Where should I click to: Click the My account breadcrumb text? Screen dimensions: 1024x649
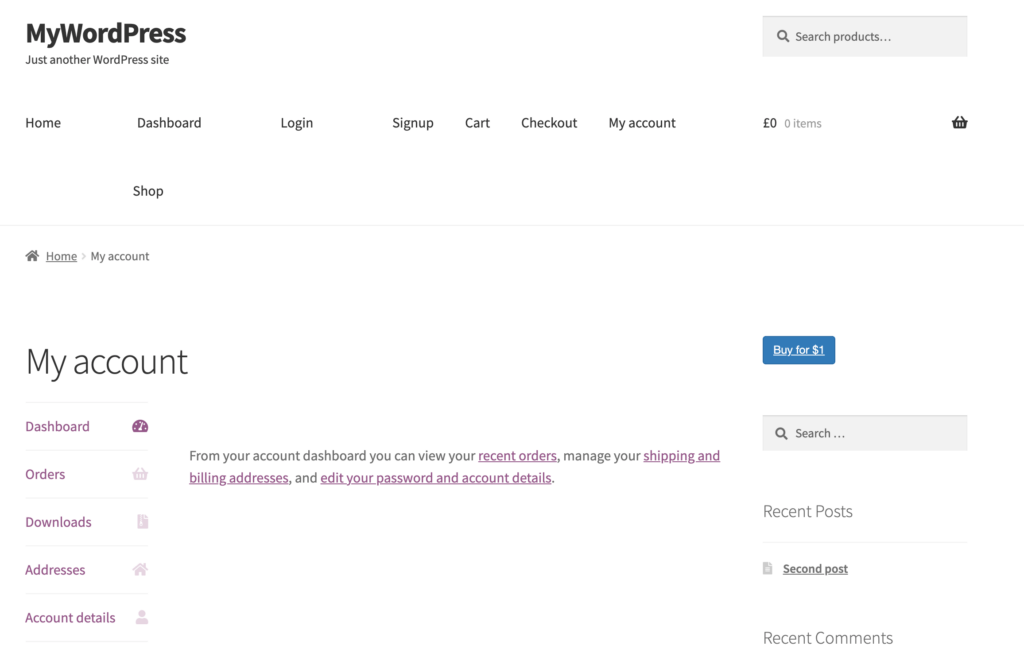click(120, 256)
